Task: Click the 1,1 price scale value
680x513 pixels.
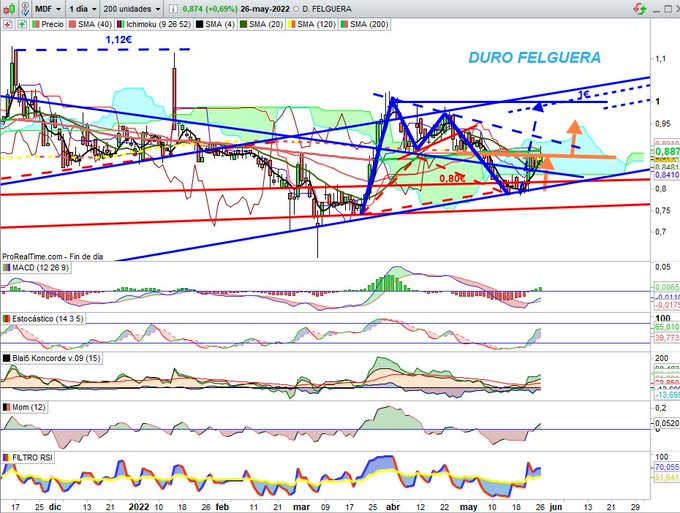Action: pos(660,59)
